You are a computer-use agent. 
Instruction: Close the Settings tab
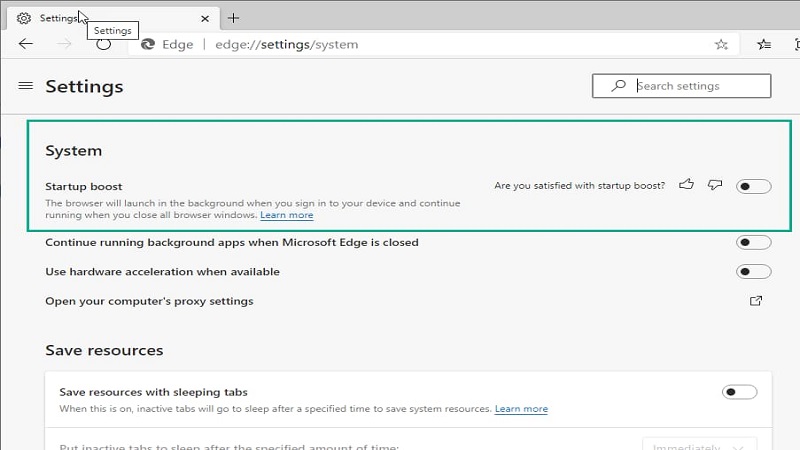(x=206, y=18)
